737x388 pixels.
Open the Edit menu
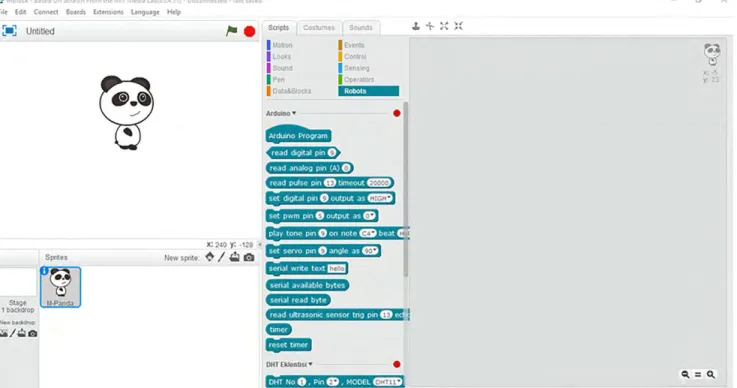(x=20, y=12)
